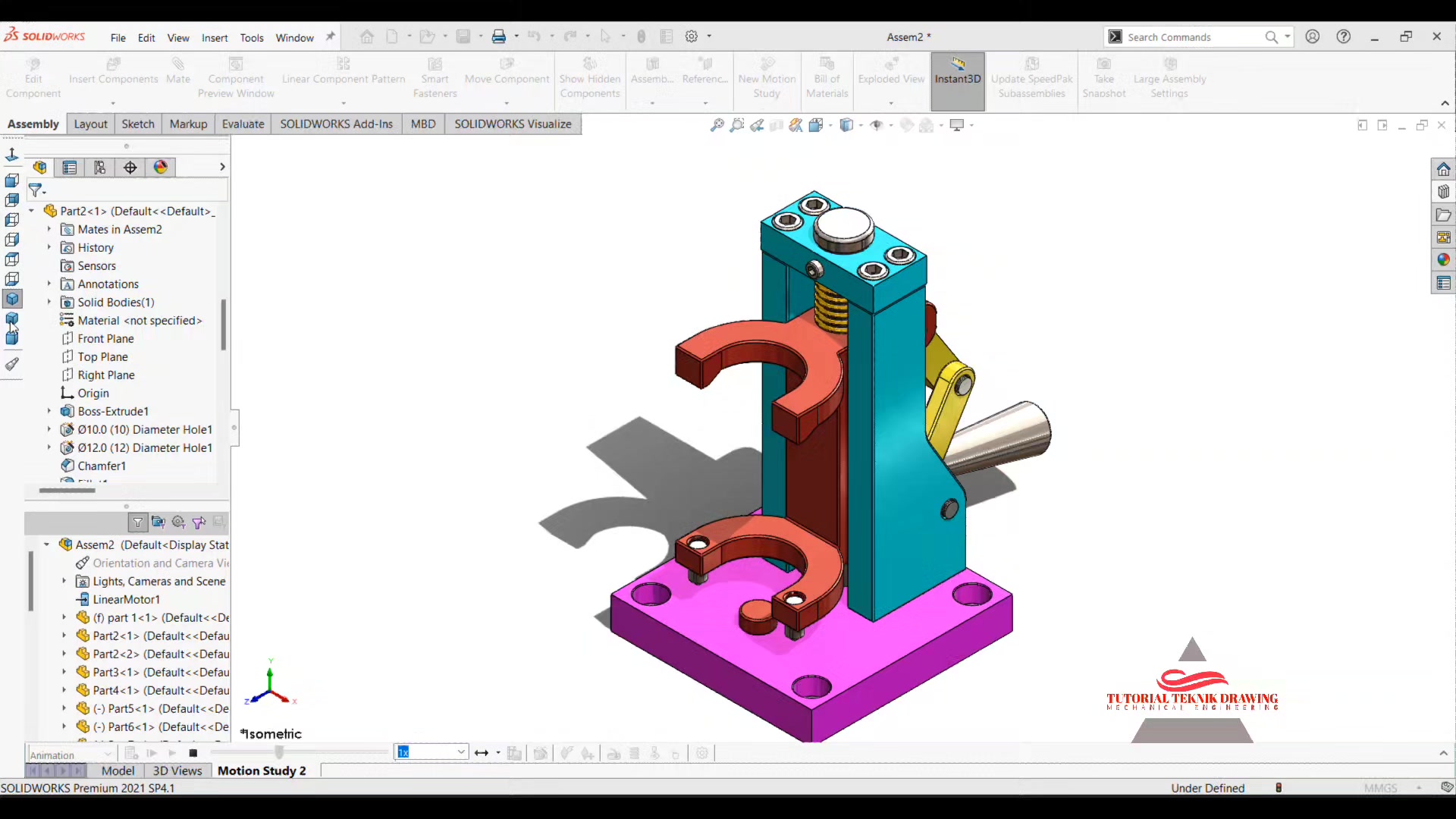Viewport: 1456px width, 819px height.
Task: Click the Mate command button
Action: pyautogui.click(x=178, y=71)
